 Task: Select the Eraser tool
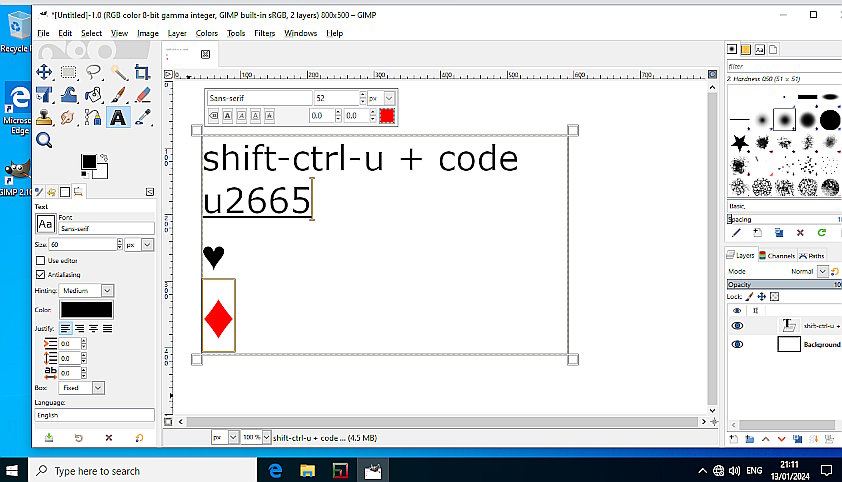[x=142, y=95]
